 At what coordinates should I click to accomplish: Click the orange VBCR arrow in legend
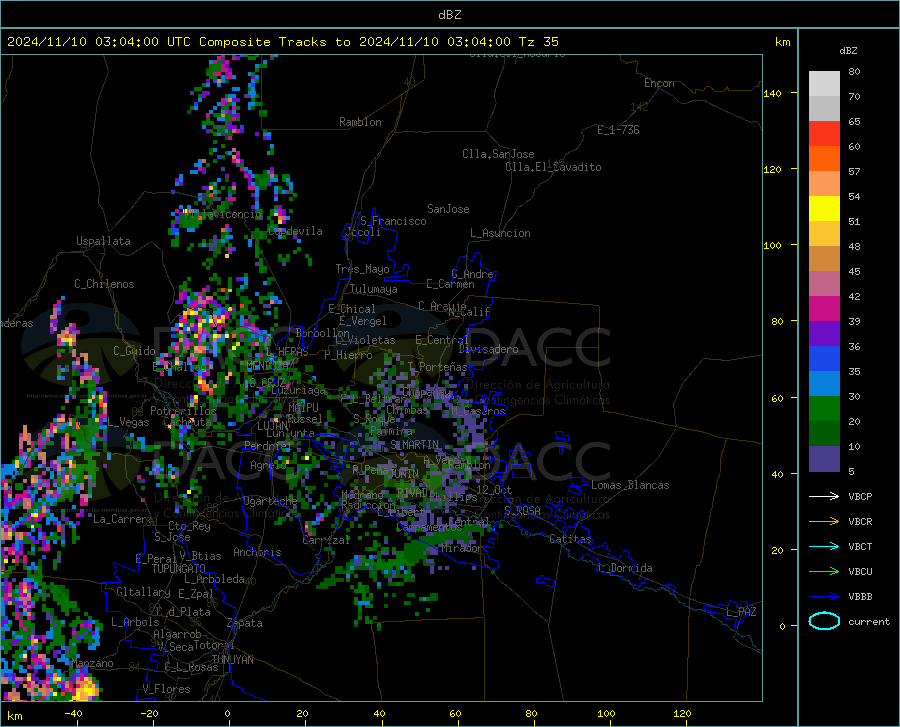coord(824,522)
